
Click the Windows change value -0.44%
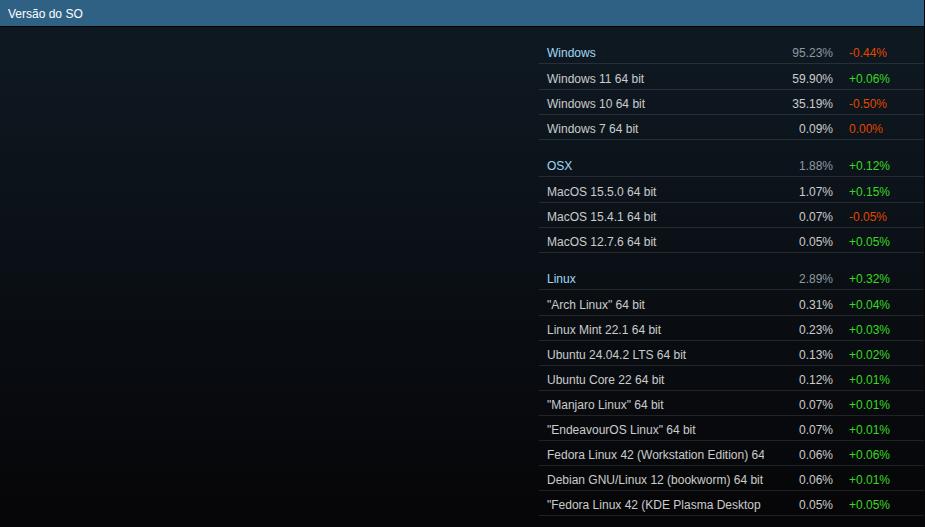click(868, 53)
